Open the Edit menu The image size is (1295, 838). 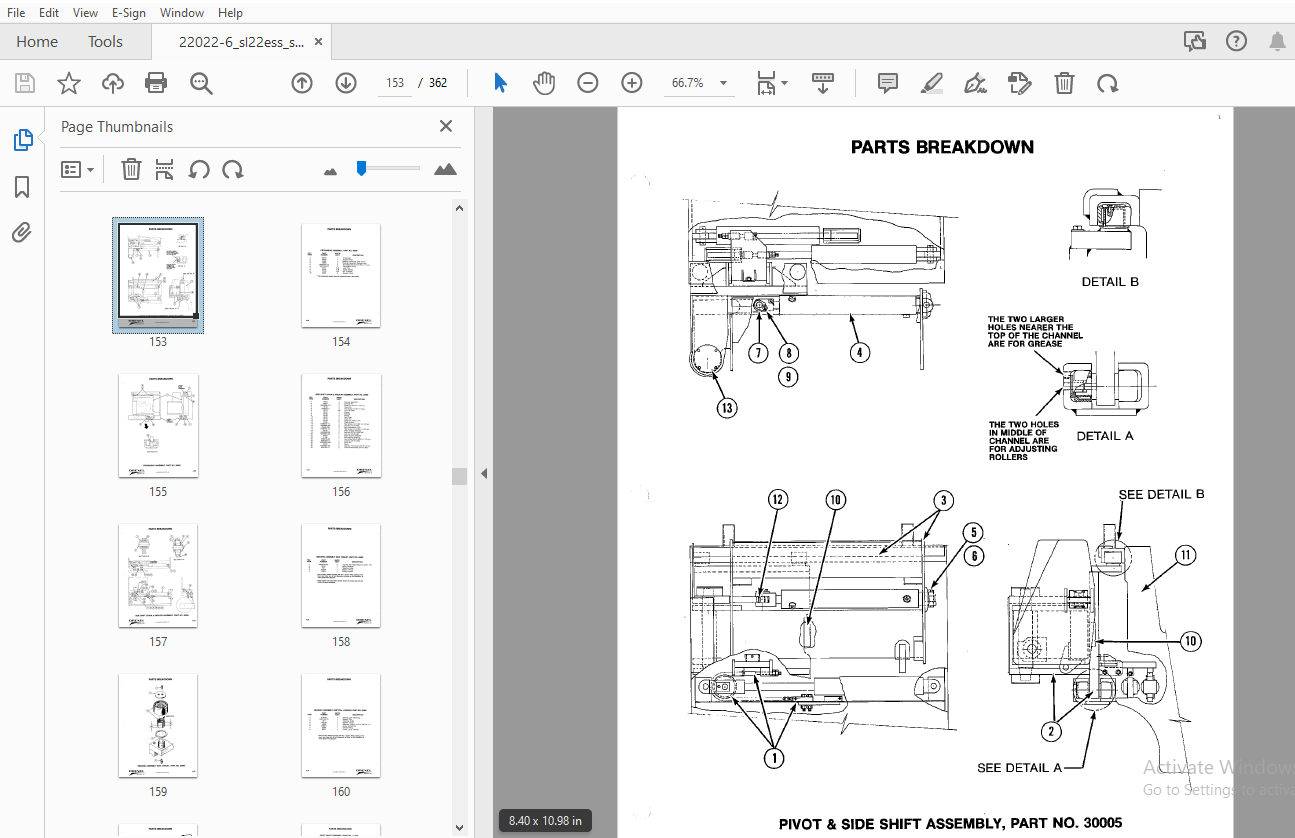tap(49, 13)
